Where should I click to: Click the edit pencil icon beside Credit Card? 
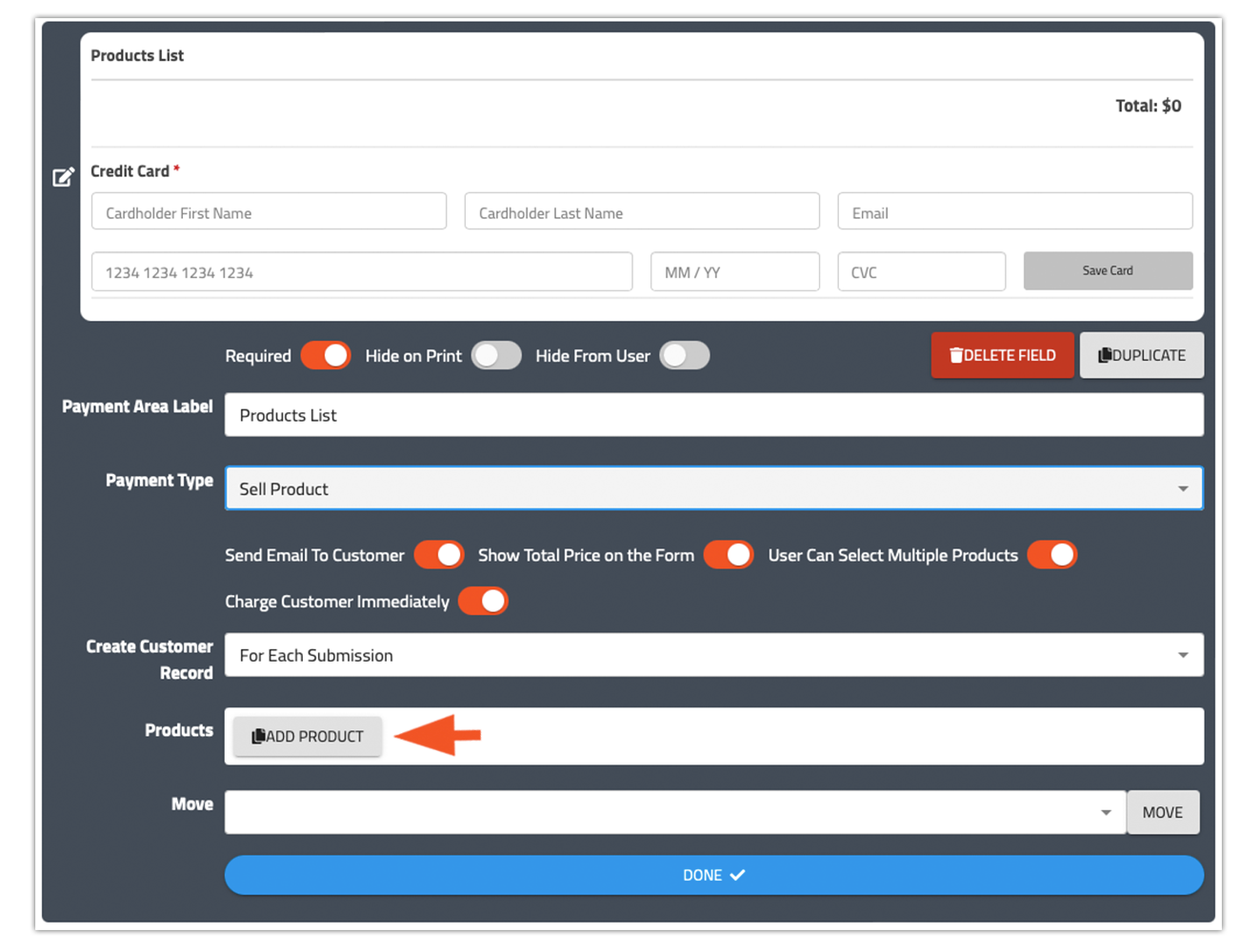tap(63, 177)
